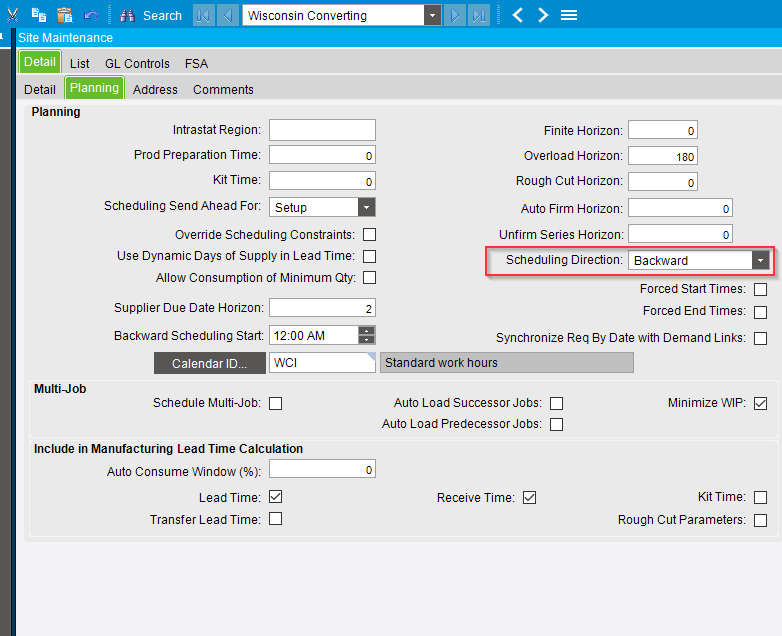Expand the Scheduling Send Ahead For dropdown

point(367,207)
